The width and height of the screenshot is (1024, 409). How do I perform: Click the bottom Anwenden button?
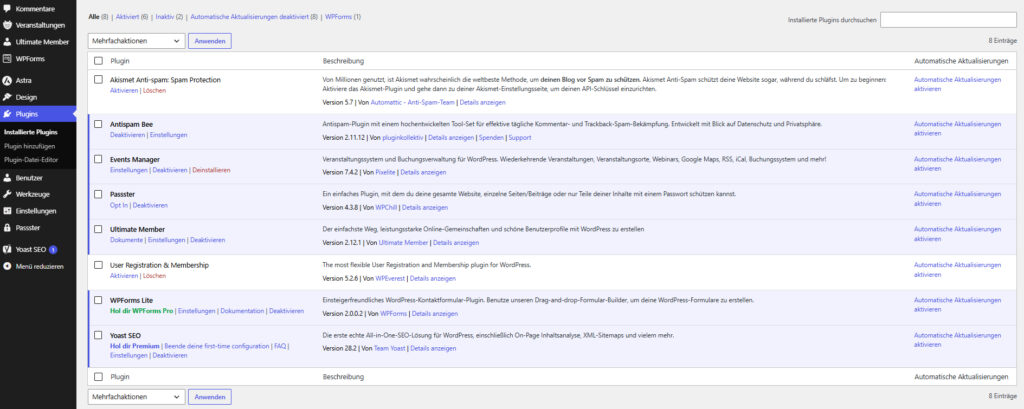(x=210, y=397)
